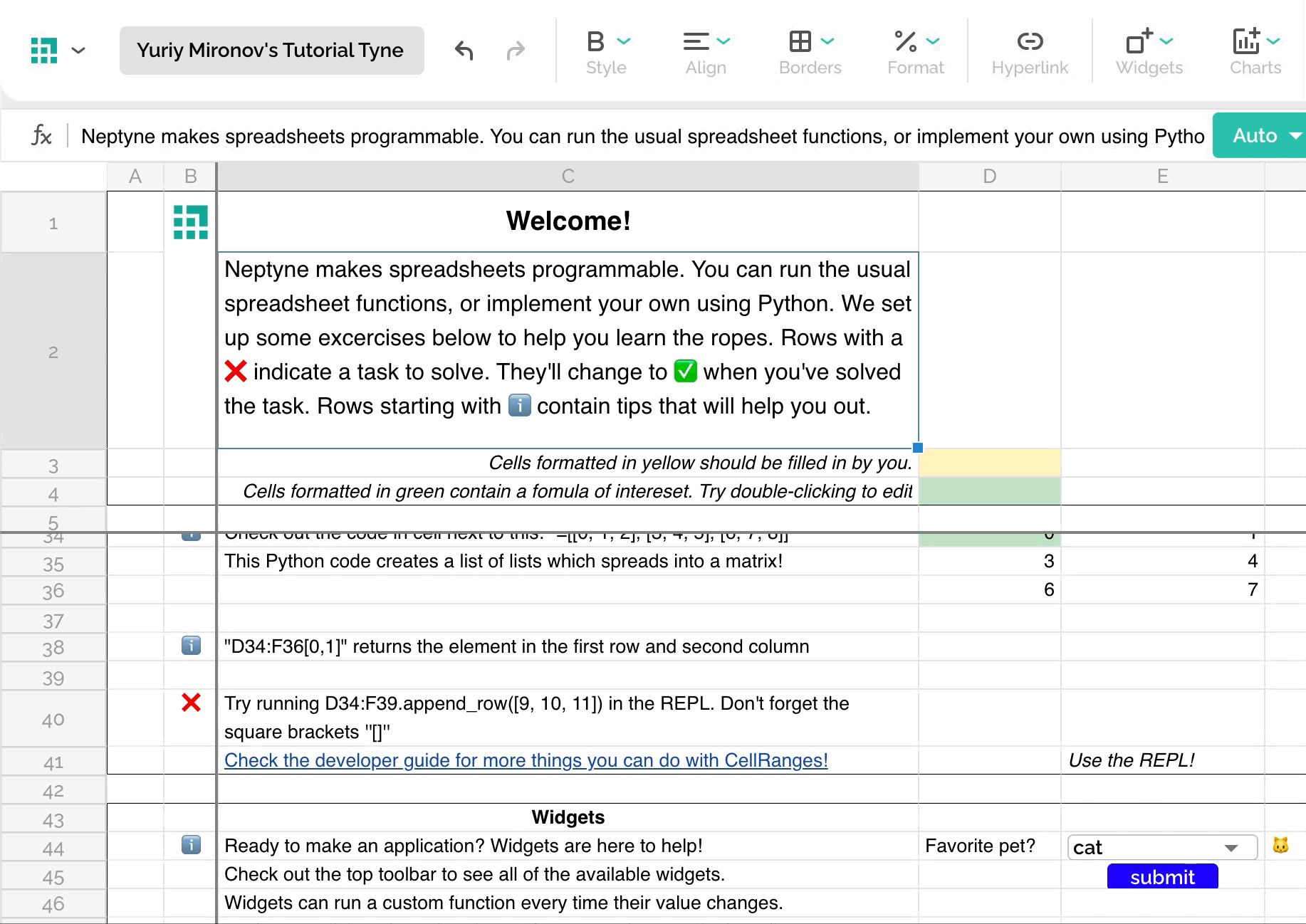Open the Favorite pet dropdown showing cat

pyautogui.click(x=1162, y=847)
